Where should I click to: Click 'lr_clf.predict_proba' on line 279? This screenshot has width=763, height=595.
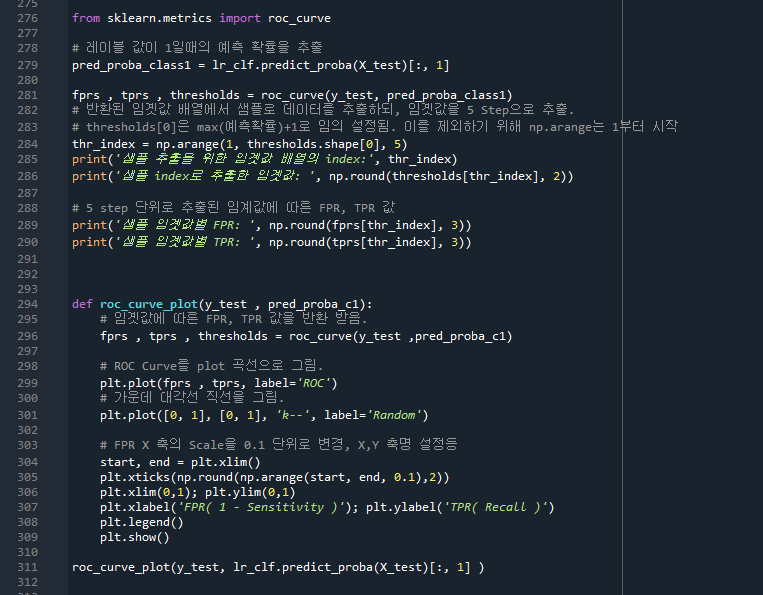click(x=282, y=65)
